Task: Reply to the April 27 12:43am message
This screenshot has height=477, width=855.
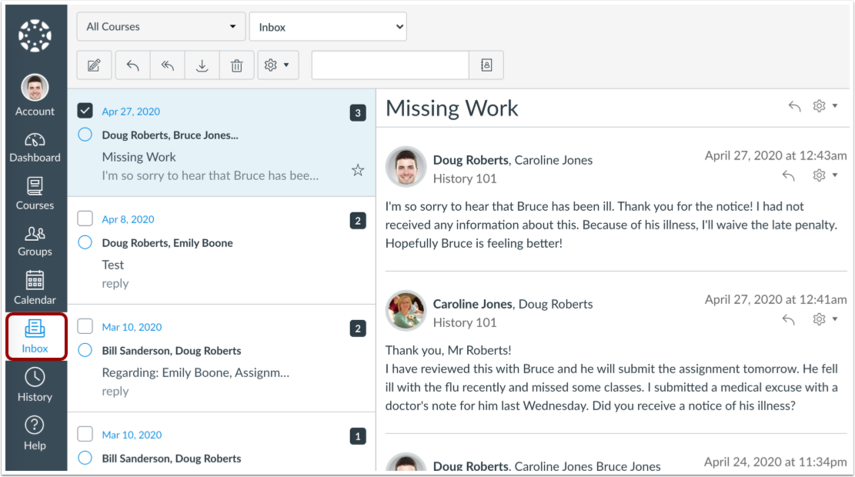Action: tap(788, 176)
